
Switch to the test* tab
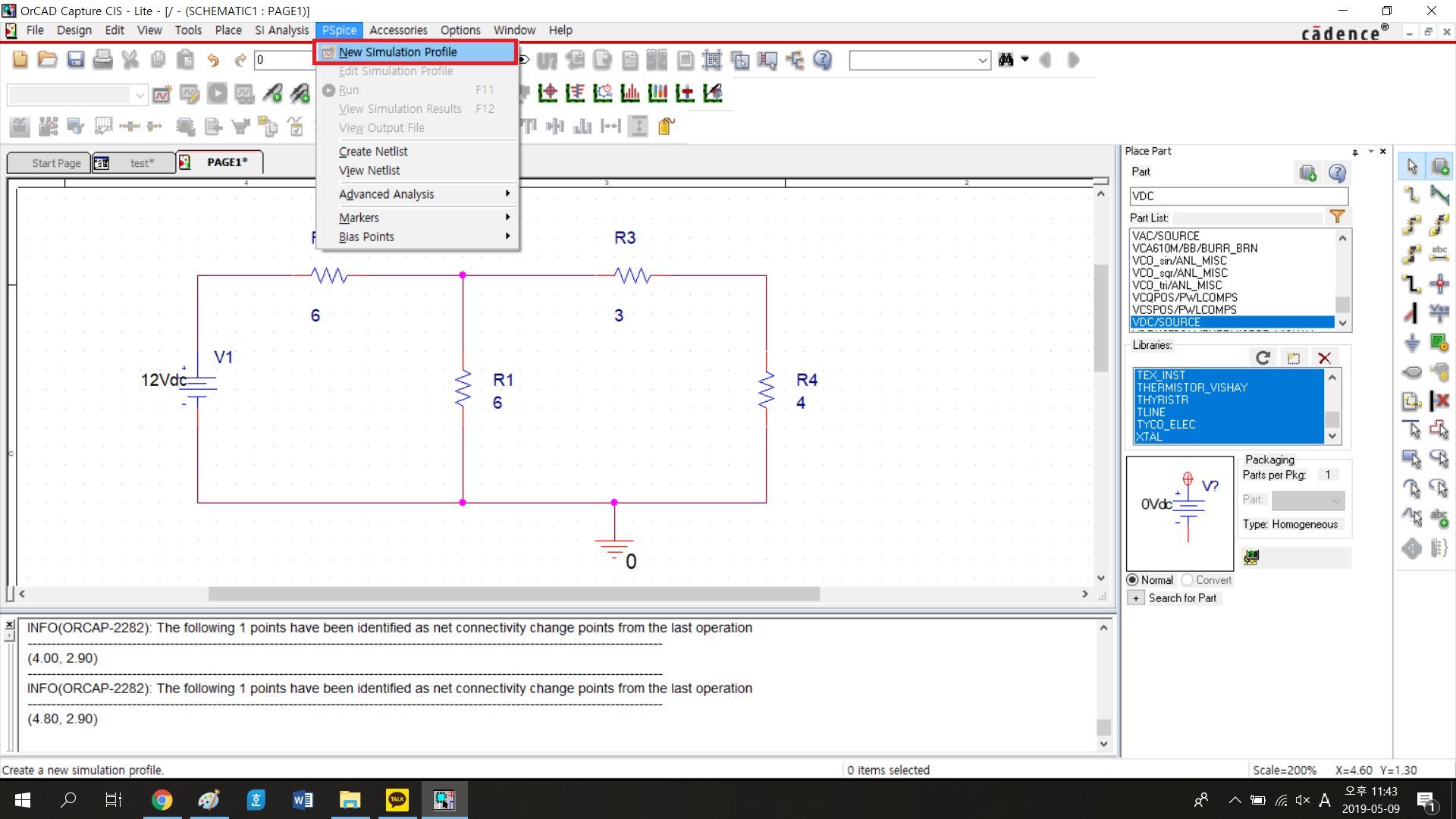click(x=134, y=163)
